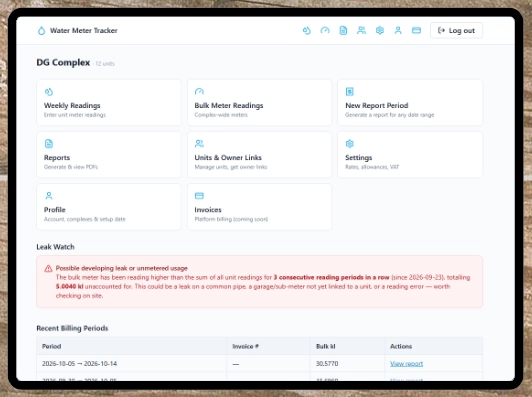Click the '5.0040 kl' unaccounted value
This screenshot has height=397, width=532.
(x=70, y=286)
